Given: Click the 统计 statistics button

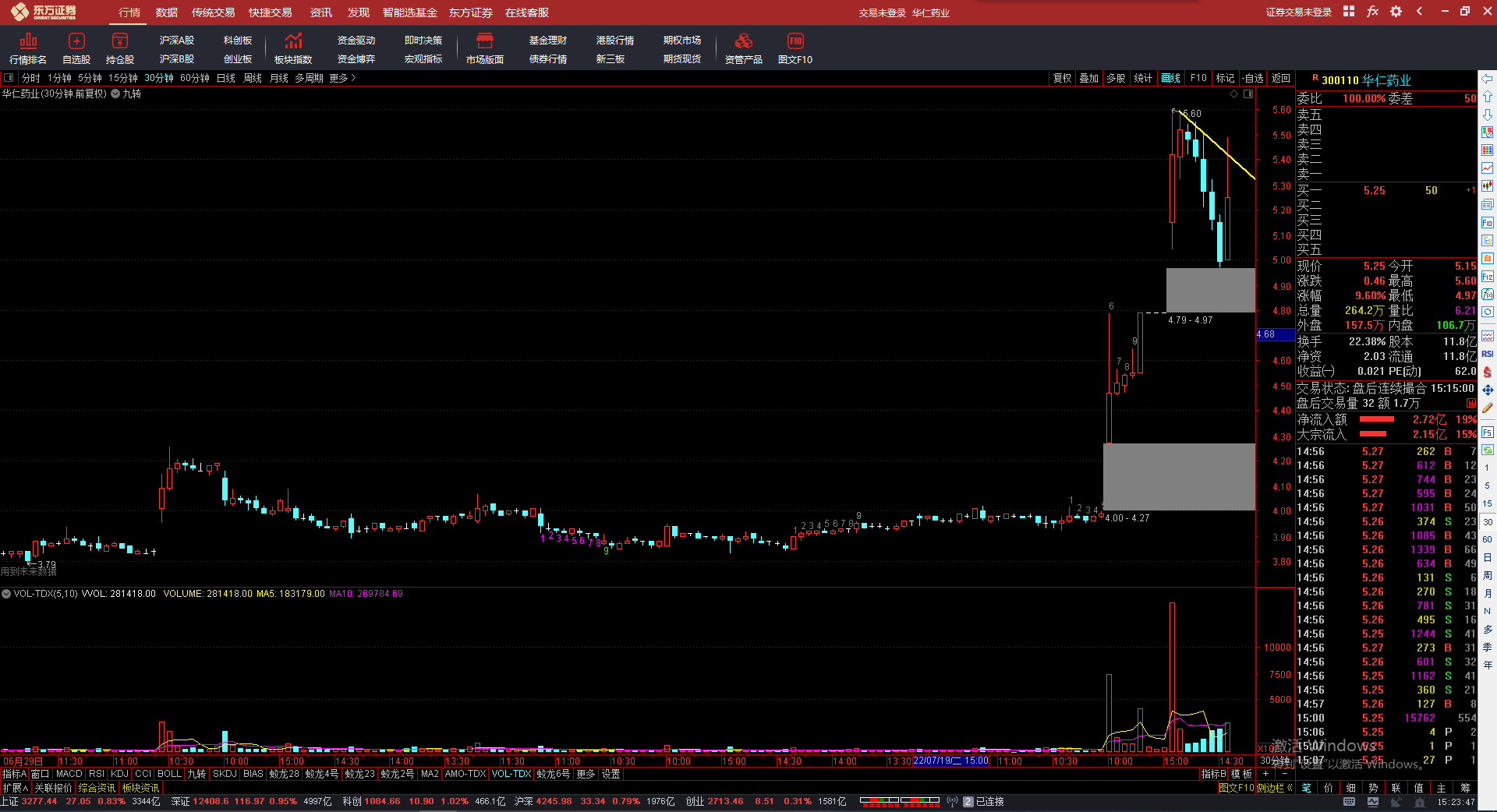Looking at the screenshot, I should (1143, 78).
